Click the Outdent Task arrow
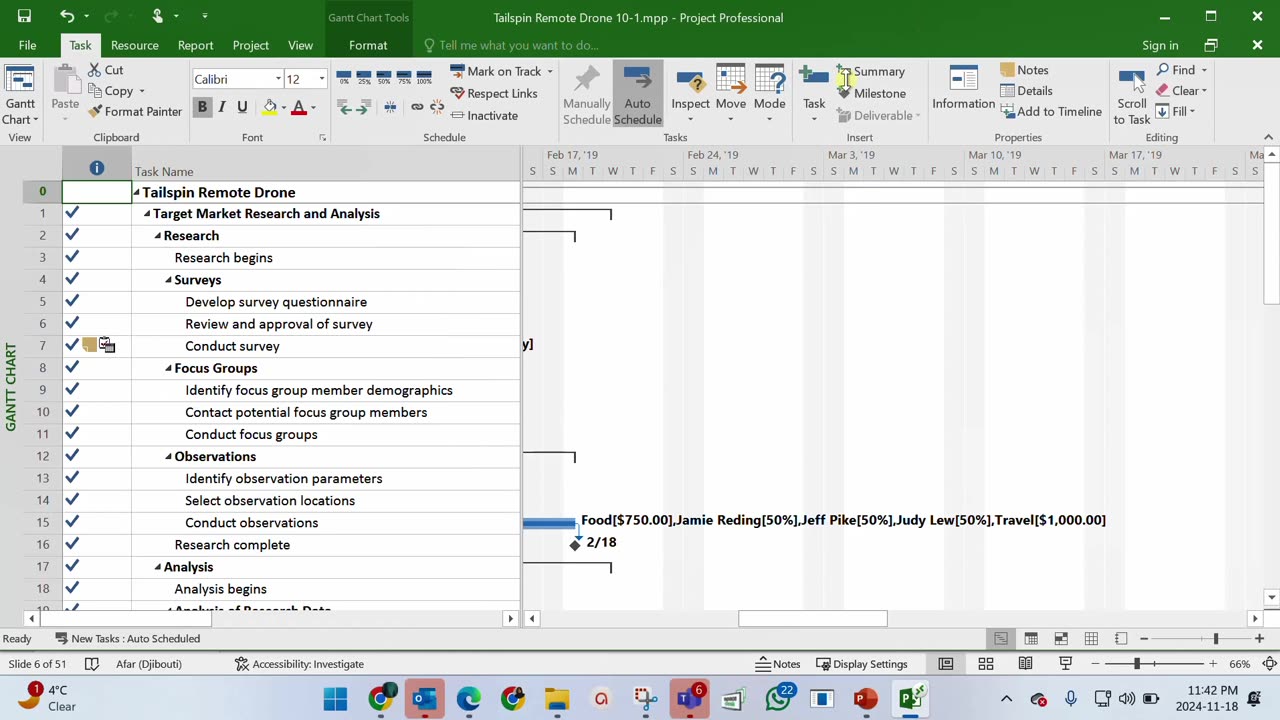The image size is (1280, 720). coord(345,107)
